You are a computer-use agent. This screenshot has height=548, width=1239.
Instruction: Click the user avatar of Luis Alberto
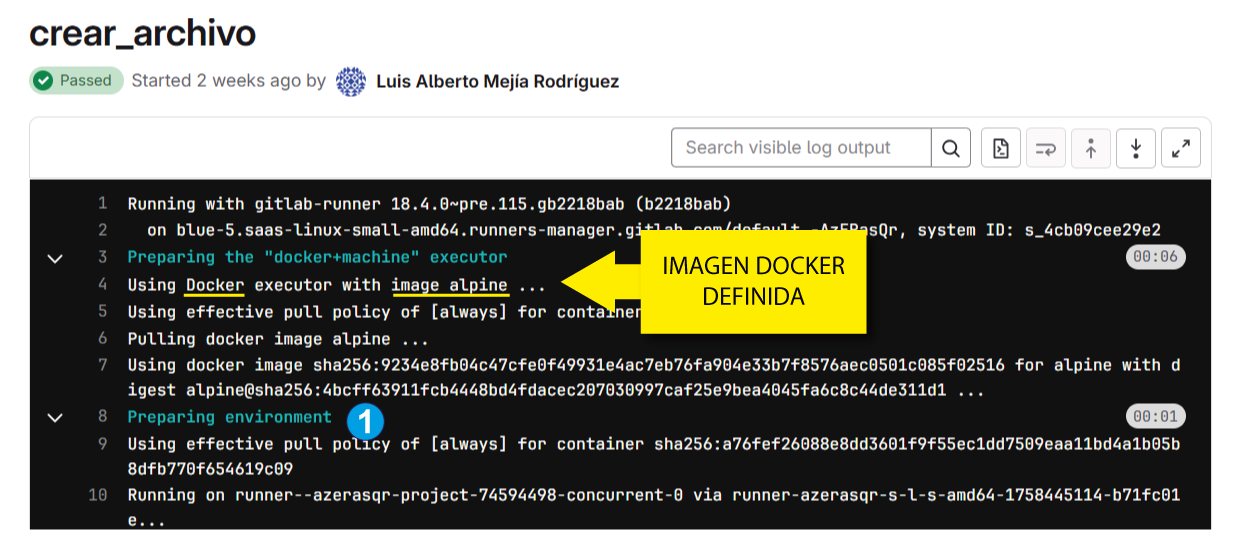pyautogui.click(x=351, y=81)
